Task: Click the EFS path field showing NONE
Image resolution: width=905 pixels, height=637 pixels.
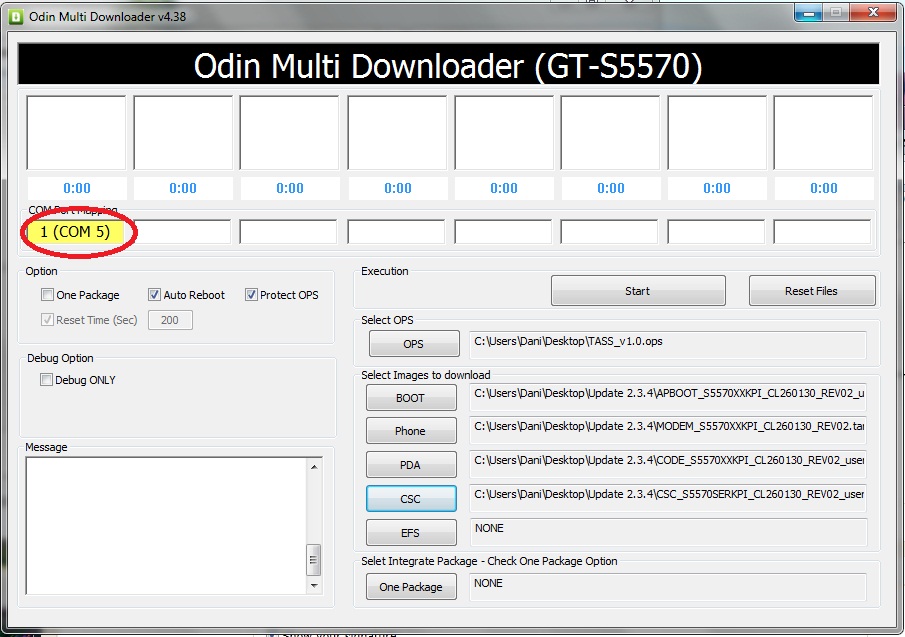Action: (x=668, y=533)
